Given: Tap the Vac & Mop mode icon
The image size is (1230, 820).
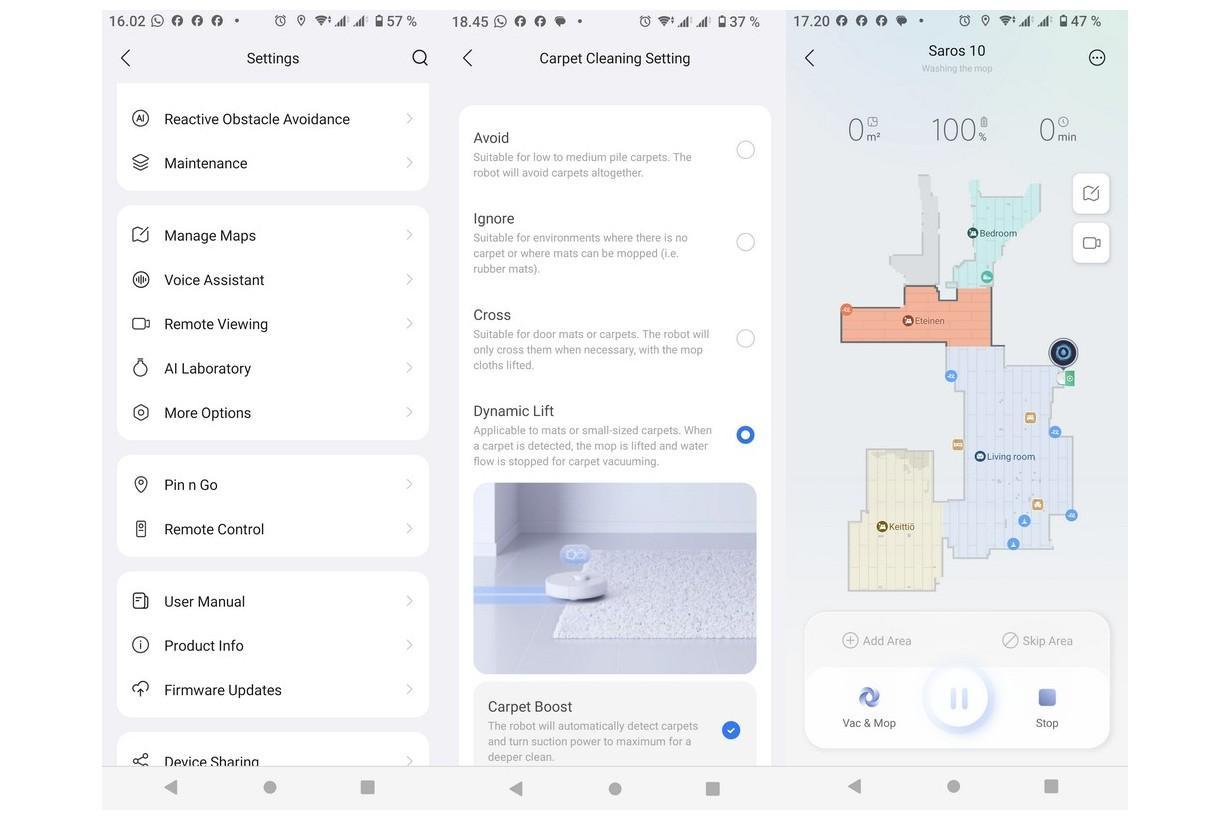Looking at the screenshot, I should 869,698.
